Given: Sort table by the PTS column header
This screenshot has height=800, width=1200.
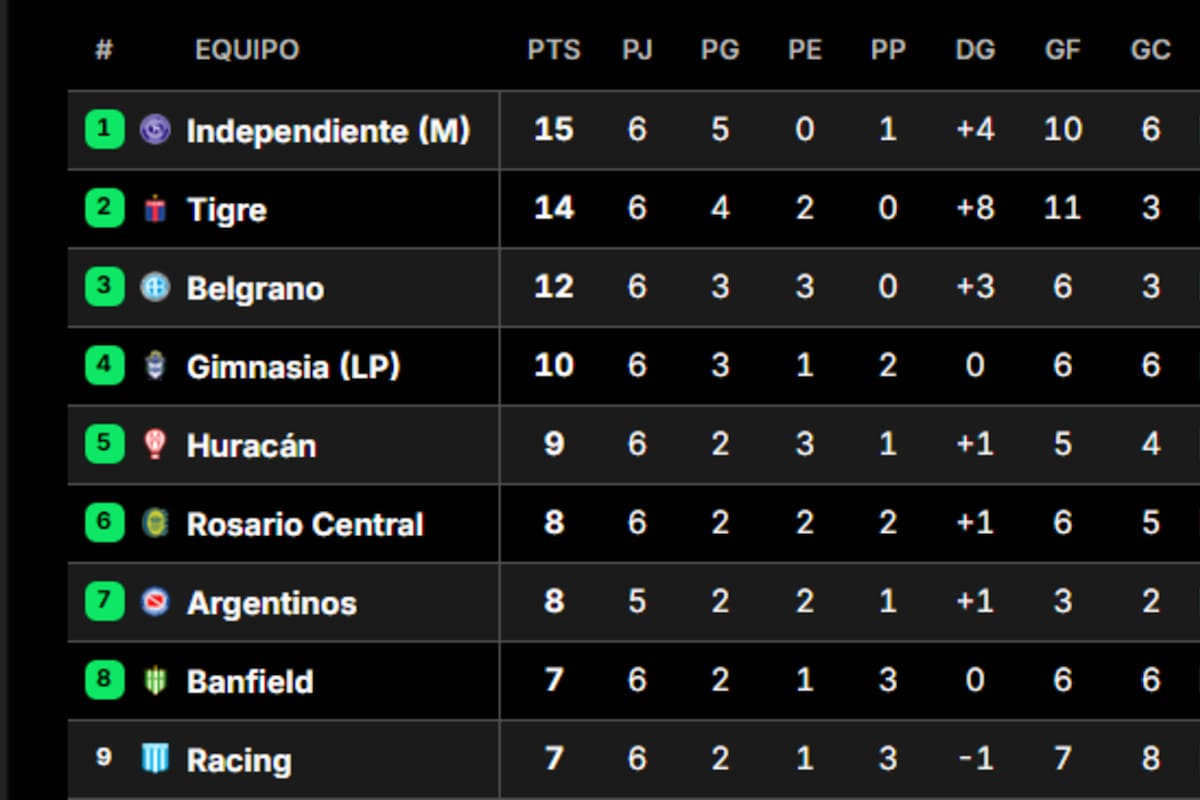Looking at the screenshot, I should click(x=554, y=50).
